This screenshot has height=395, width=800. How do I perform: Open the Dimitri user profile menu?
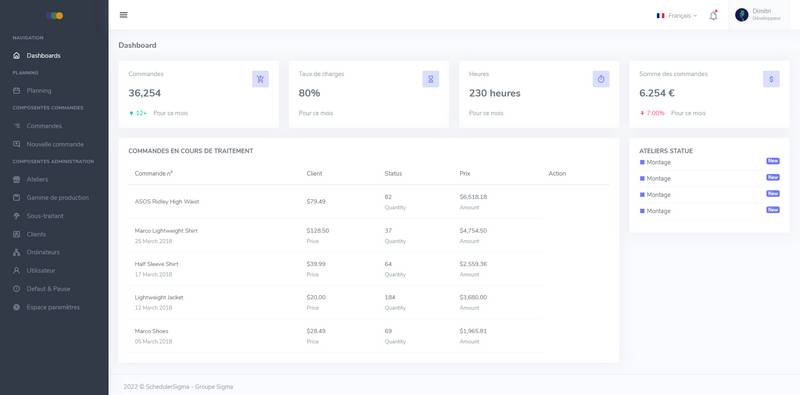[x=758, y=15]
